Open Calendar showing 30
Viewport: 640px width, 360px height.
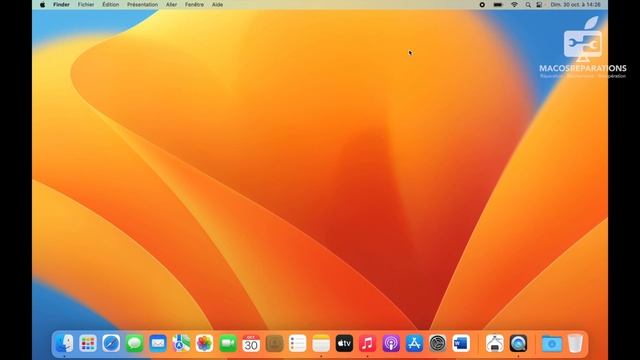(251, 343)
